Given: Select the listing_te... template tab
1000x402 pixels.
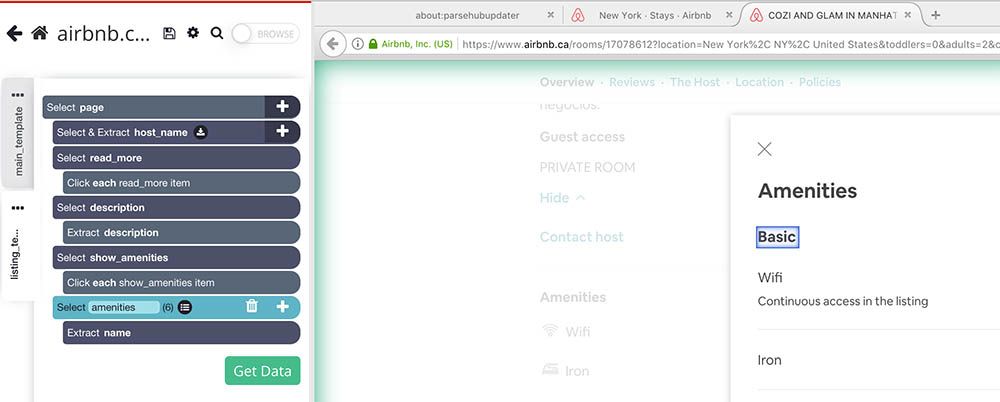Looking at the screenshot, I should tap(16, 254).
